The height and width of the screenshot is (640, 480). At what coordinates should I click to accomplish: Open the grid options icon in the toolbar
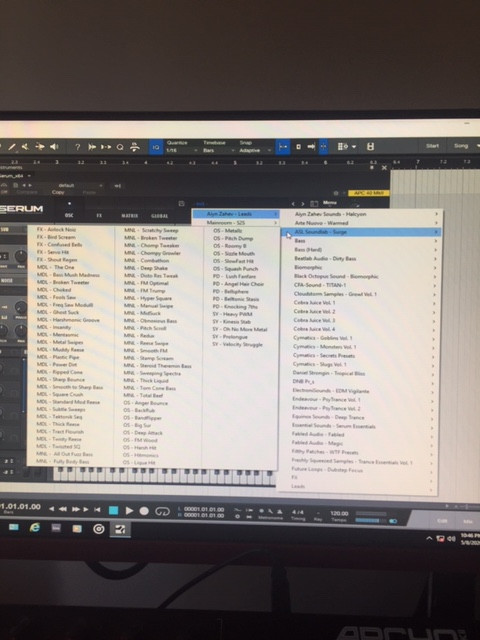pos(343,147)
